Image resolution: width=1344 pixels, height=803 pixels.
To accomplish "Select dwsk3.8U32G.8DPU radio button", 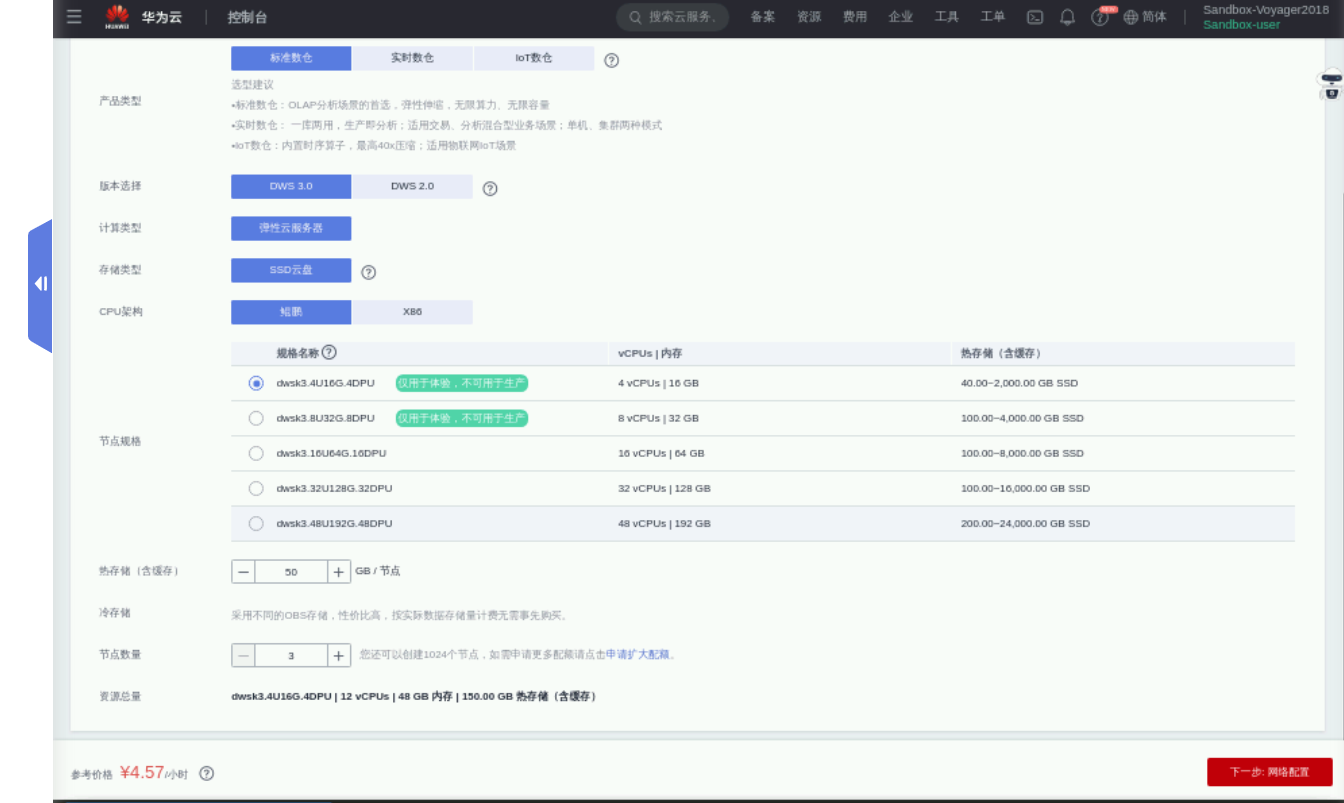I will [x=256, y=418].
